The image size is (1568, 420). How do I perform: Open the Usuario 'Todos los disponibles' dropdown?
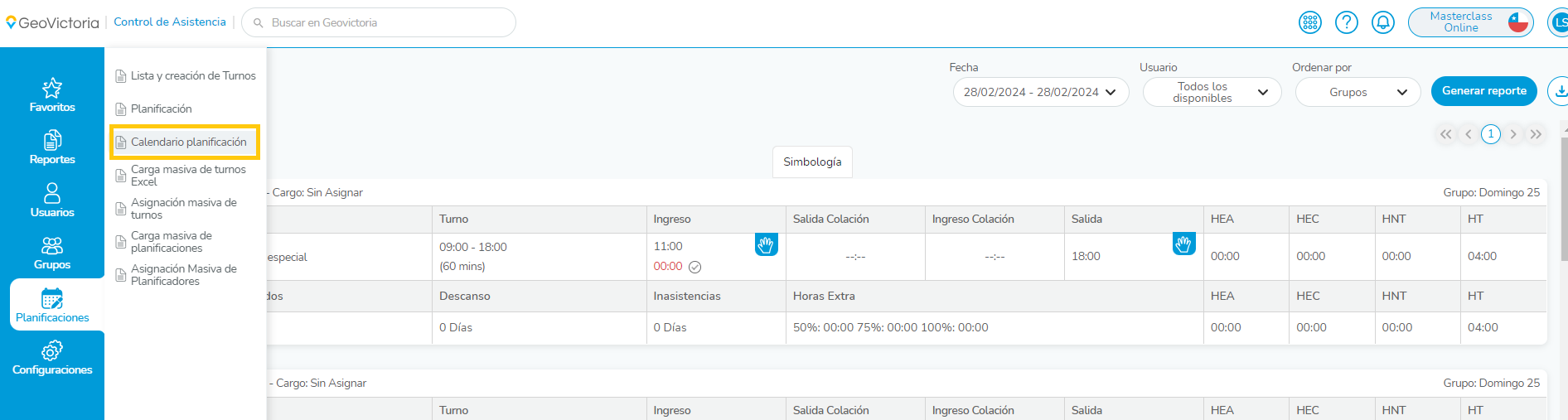1212,92
